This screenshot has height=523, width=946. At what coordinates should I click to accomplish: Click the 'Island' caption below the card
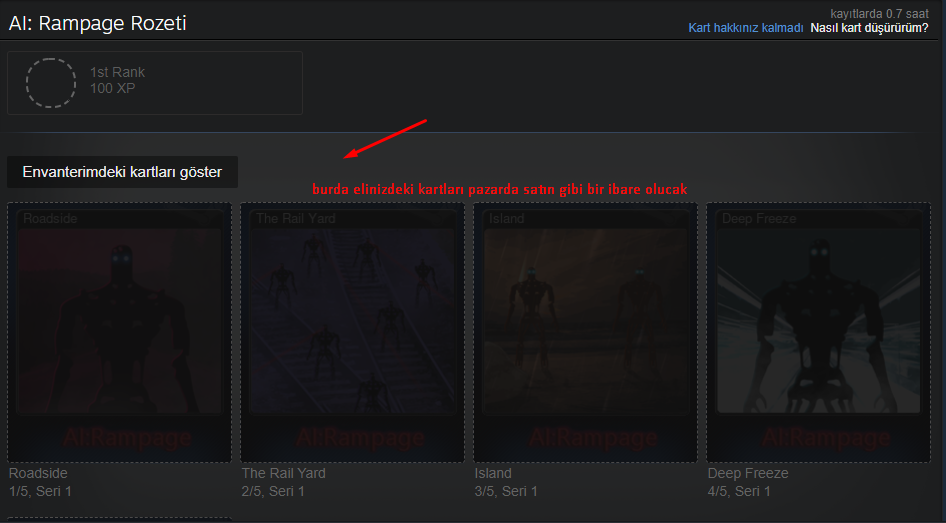(493, 473)
